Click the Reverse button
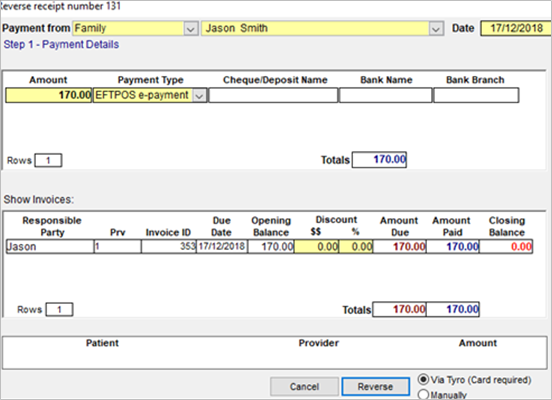The height and width of the screenshot is (400, 552). coord(375,386)
